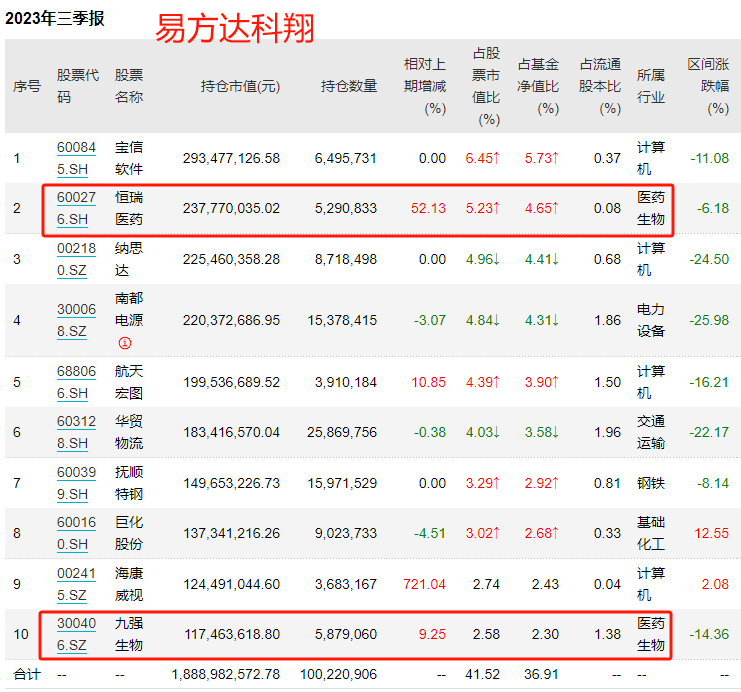Click the 相对上期增减(%) column header
The height and width of the screenshot is (692, 741).
(x=425, y=86)
